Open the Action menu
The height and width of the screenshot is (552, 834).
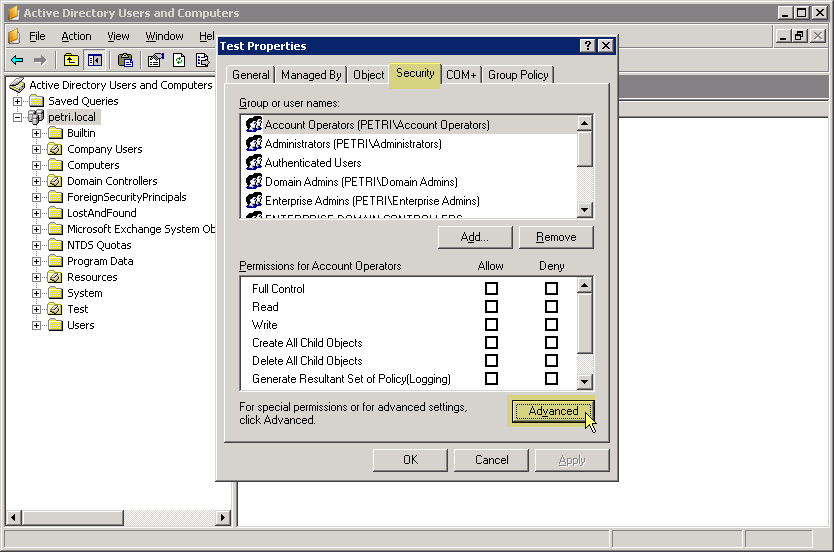76,36
